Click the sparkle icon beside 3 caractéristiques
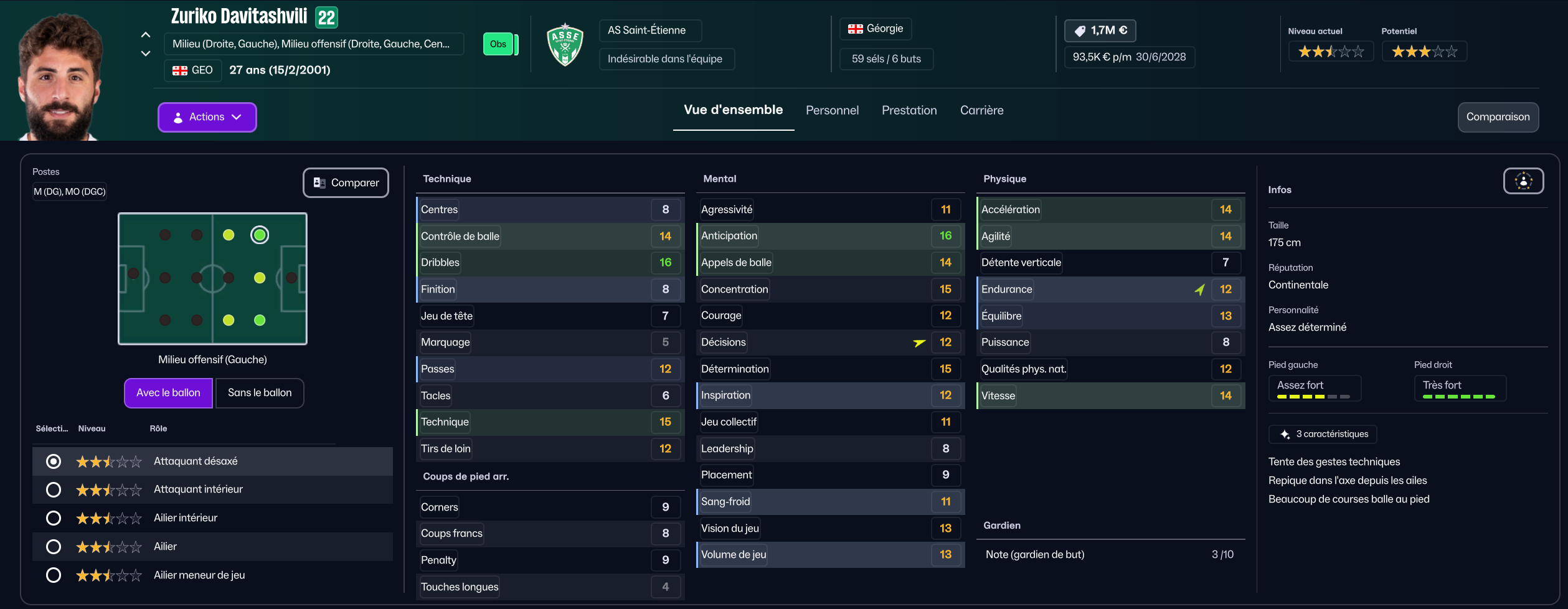The width and height of the screenshot is (1568, 609). tap(1285, 434)
